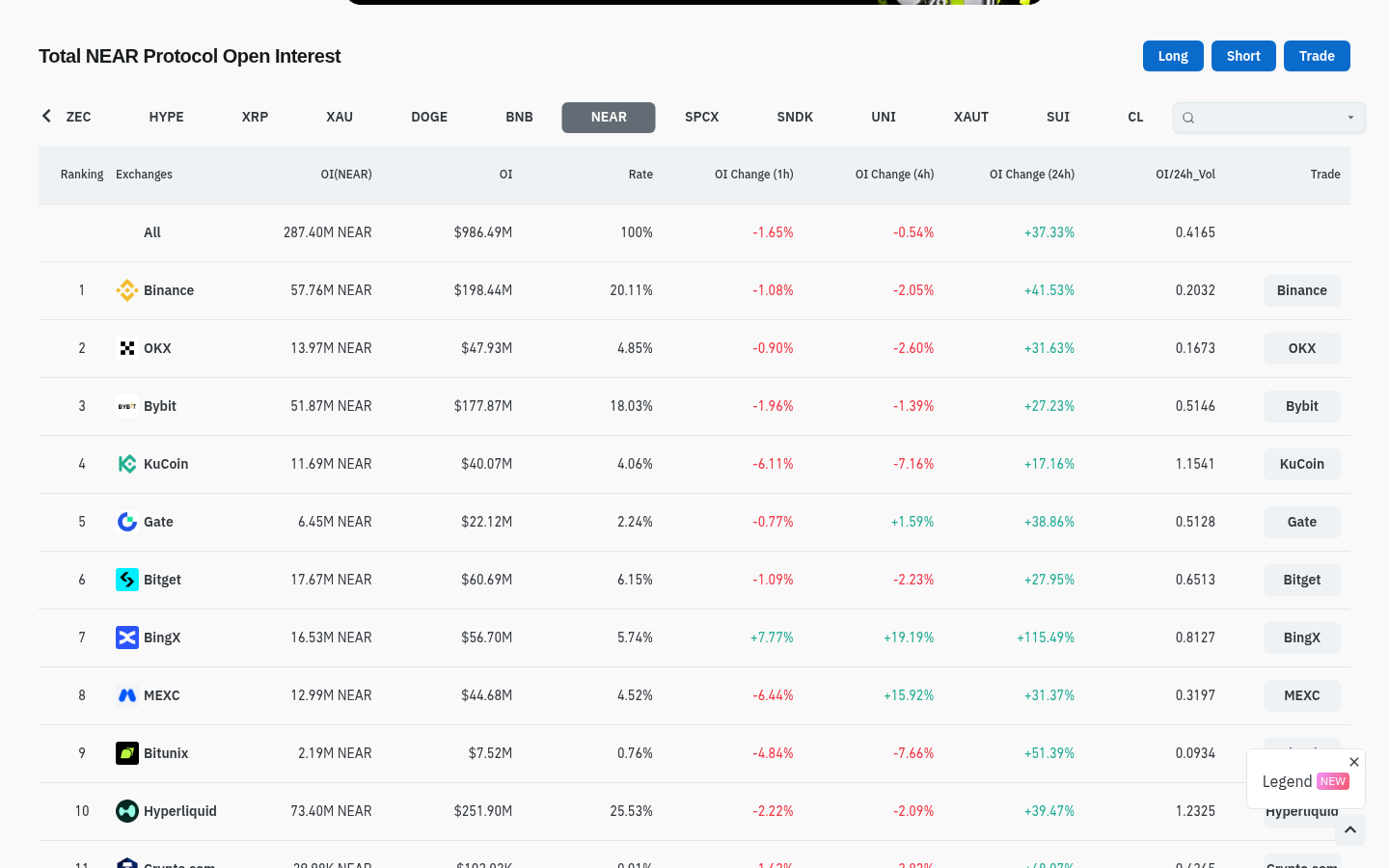Screen dimensions: 1389x868
Task: Click the Bybit exchange logo icon
Action: click(127, 406)
